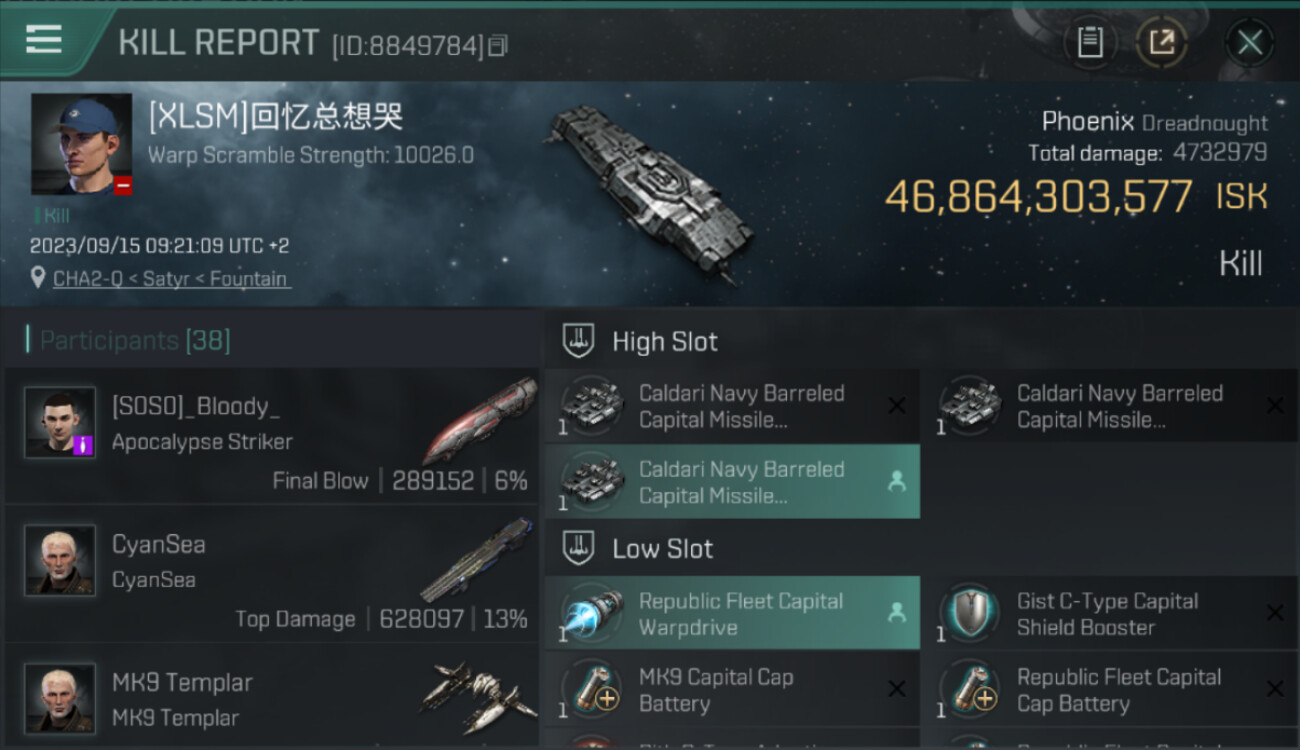The height and width of the screenshot is (750, 1300).
Task: Click the MK9 Capital Cap Battery icon
Action: 591,690
